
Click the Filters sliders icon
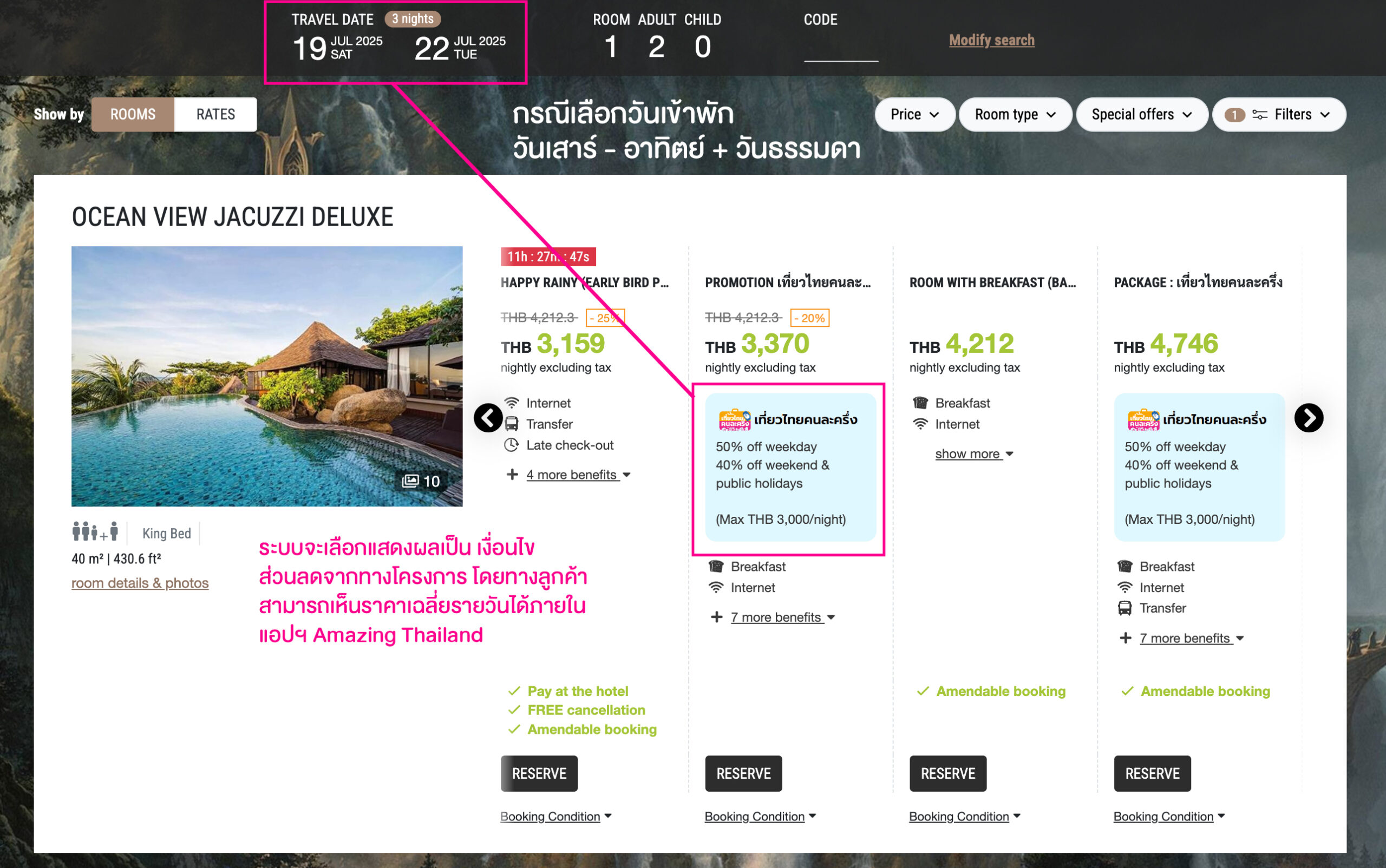[x=1259, y=115]
